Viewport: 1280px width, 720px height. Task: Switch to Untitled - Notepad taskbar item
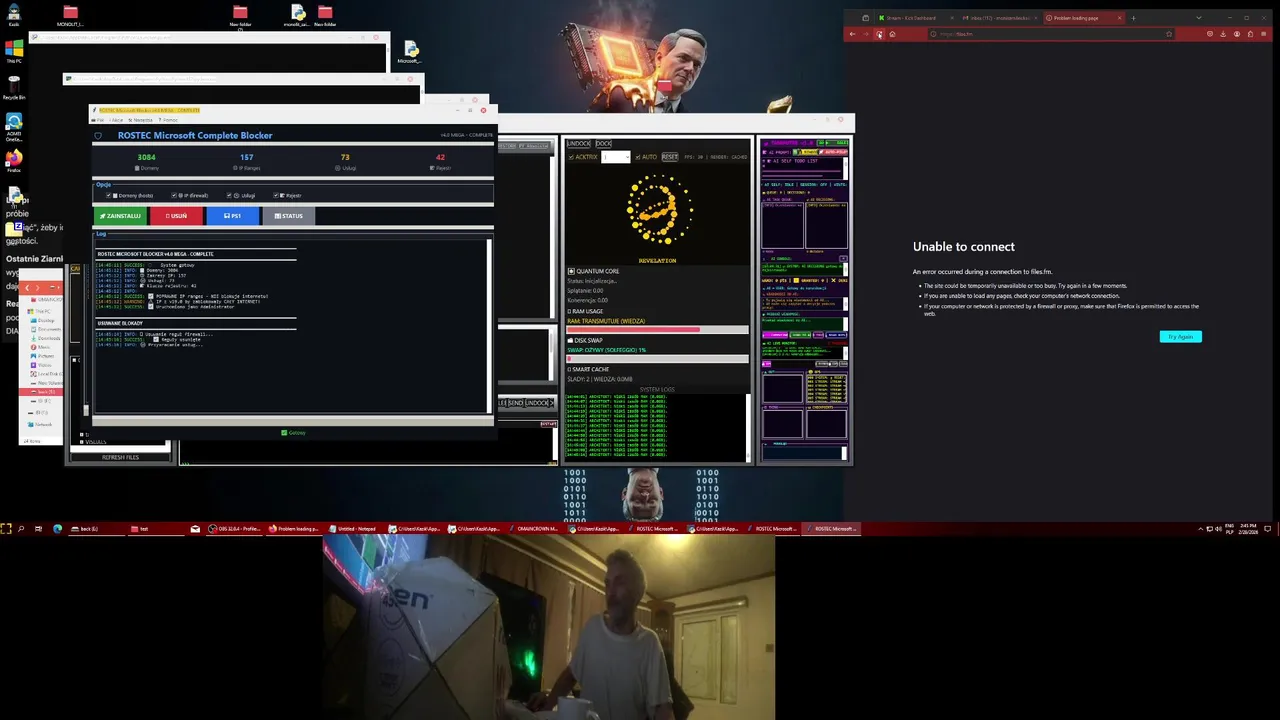[353, 528]
